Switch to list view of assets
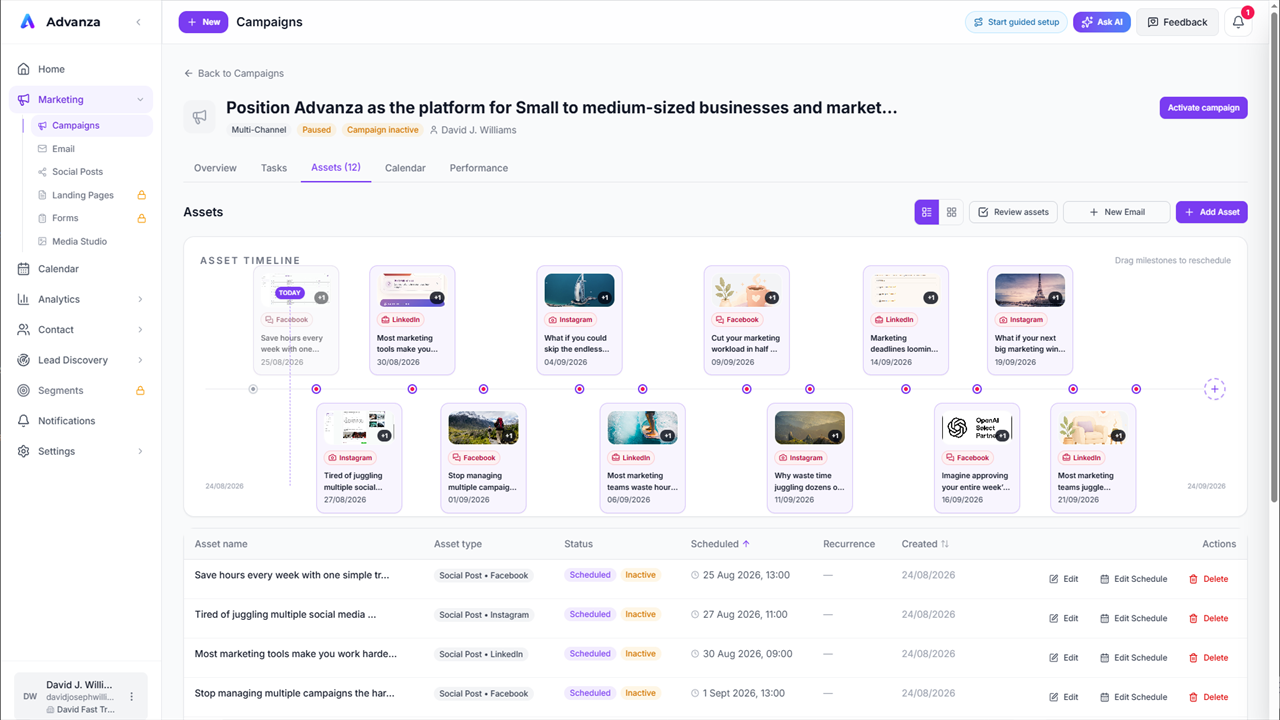This screenshot has height=720, width=1280. click(x=927, y=212)
